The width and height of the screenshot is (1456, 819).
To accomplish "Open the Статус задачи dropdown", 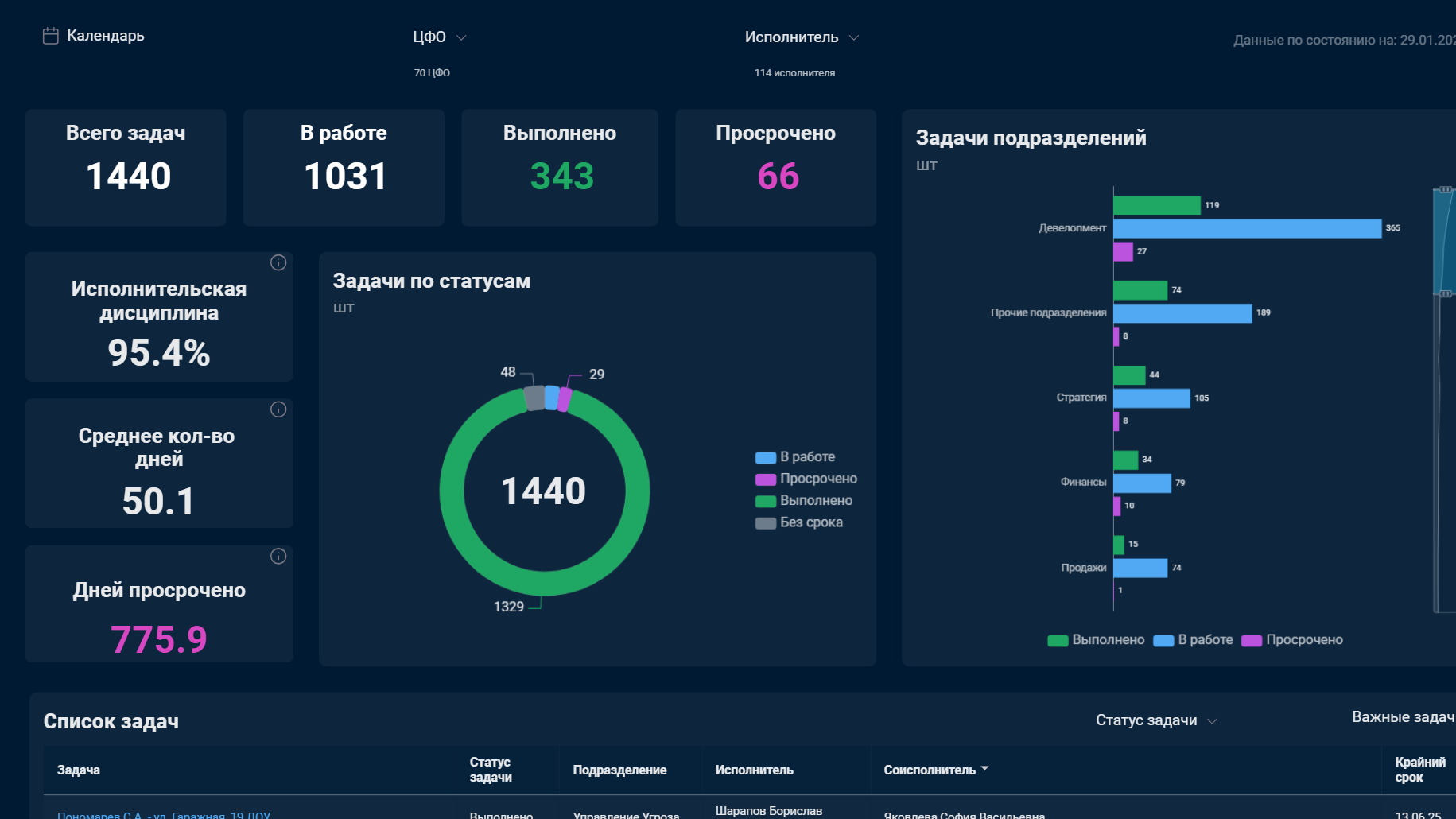I will click(x=1156, y=720).
